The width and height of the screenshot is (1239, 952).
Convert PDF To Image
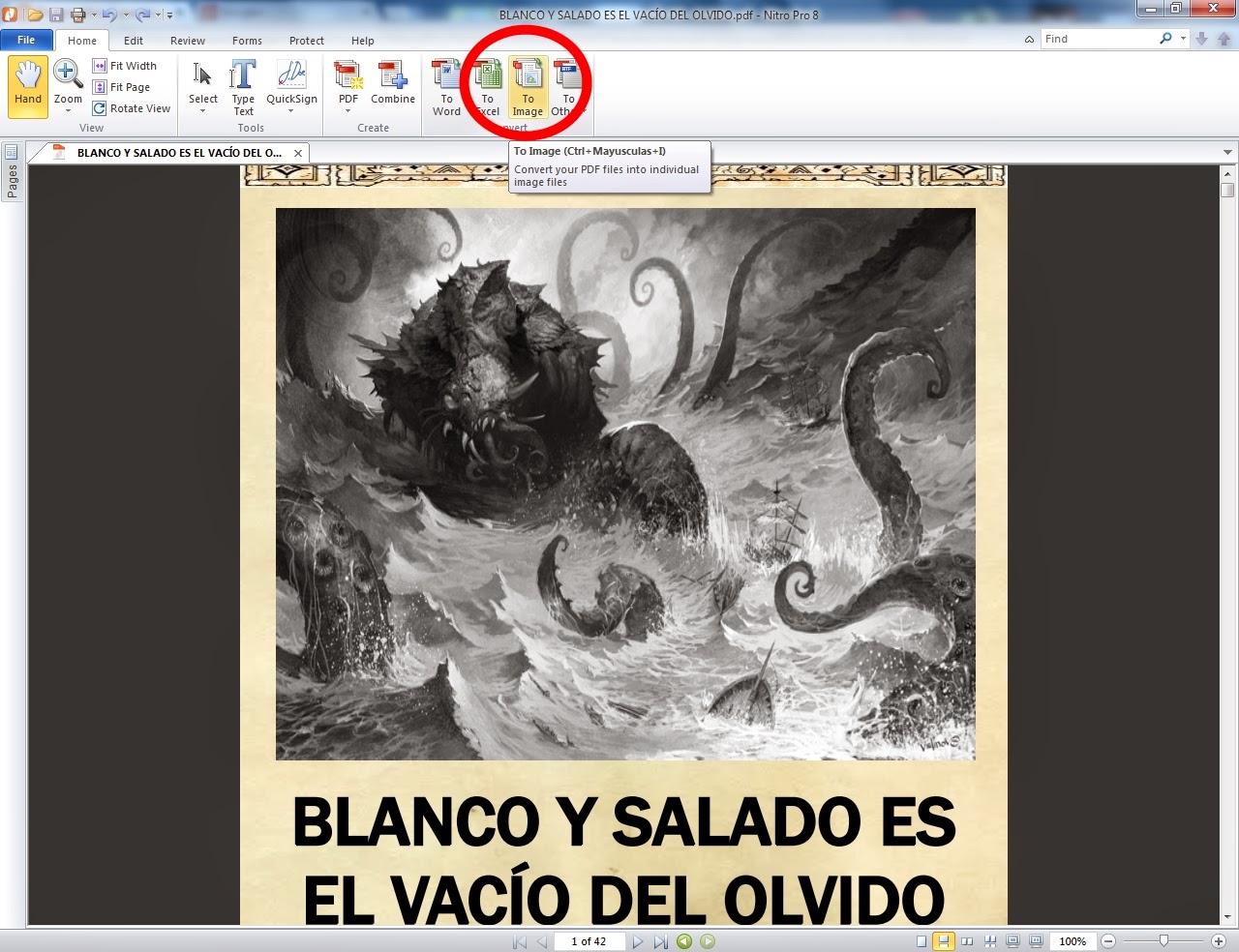point(528,87)
